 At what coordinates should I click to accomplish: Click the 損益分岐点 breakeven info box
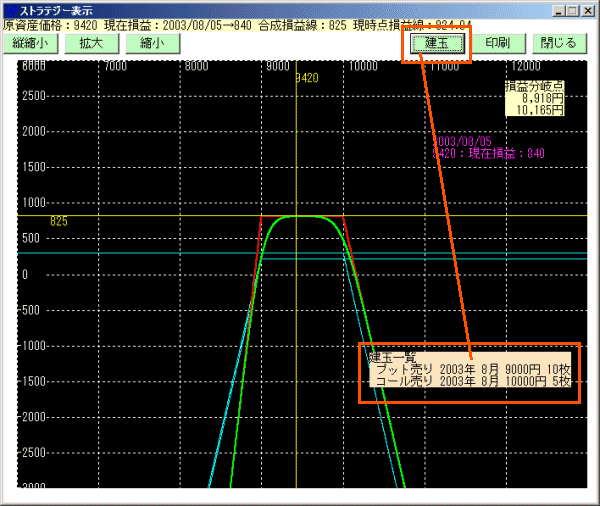pyautogui.click(x=534, y=99)
